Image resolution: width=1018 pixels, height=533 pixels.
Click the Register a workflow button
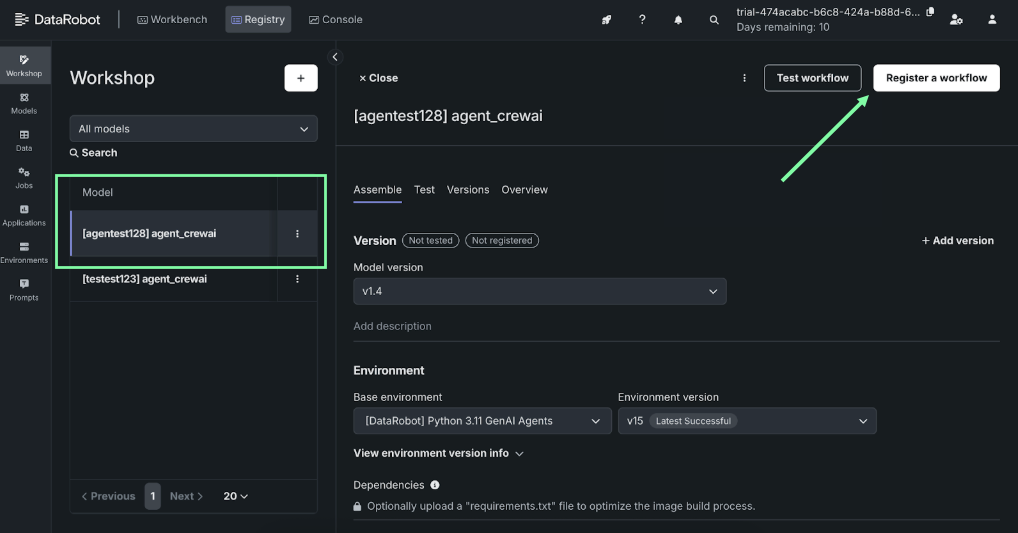tap(936, 78)
